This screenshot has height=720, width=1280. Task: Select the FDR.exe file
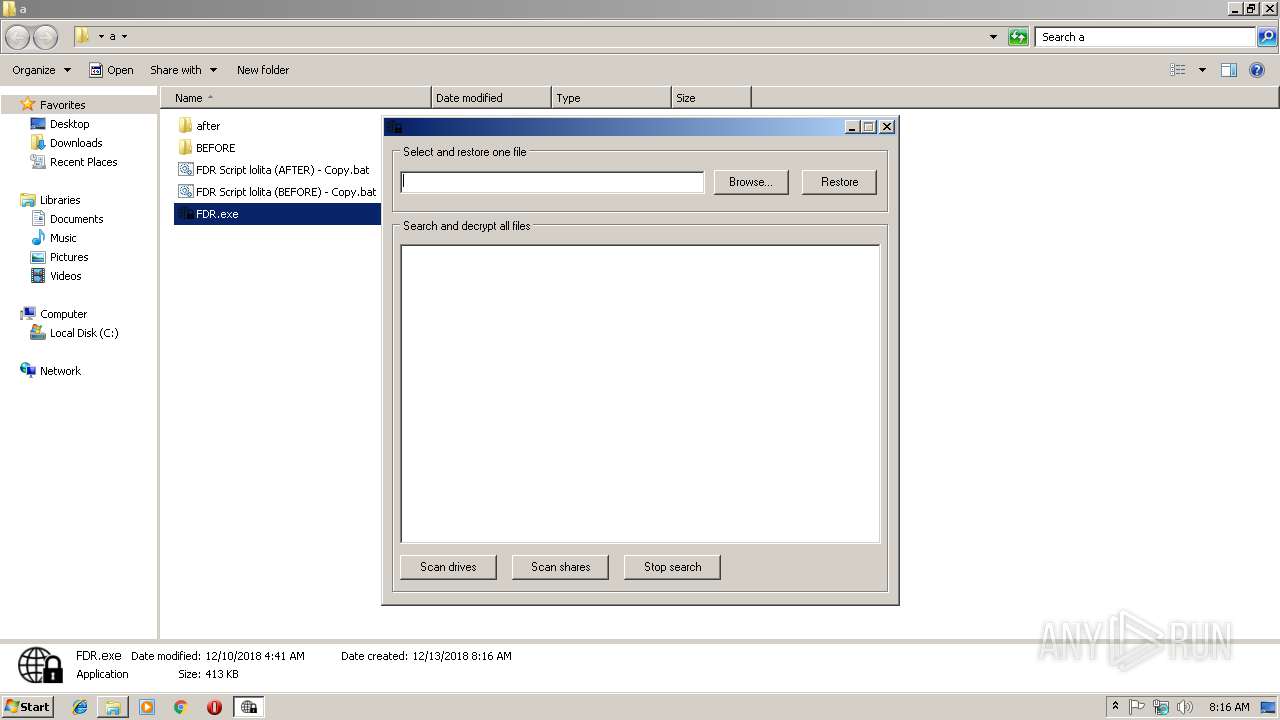[x=277, y=214]
